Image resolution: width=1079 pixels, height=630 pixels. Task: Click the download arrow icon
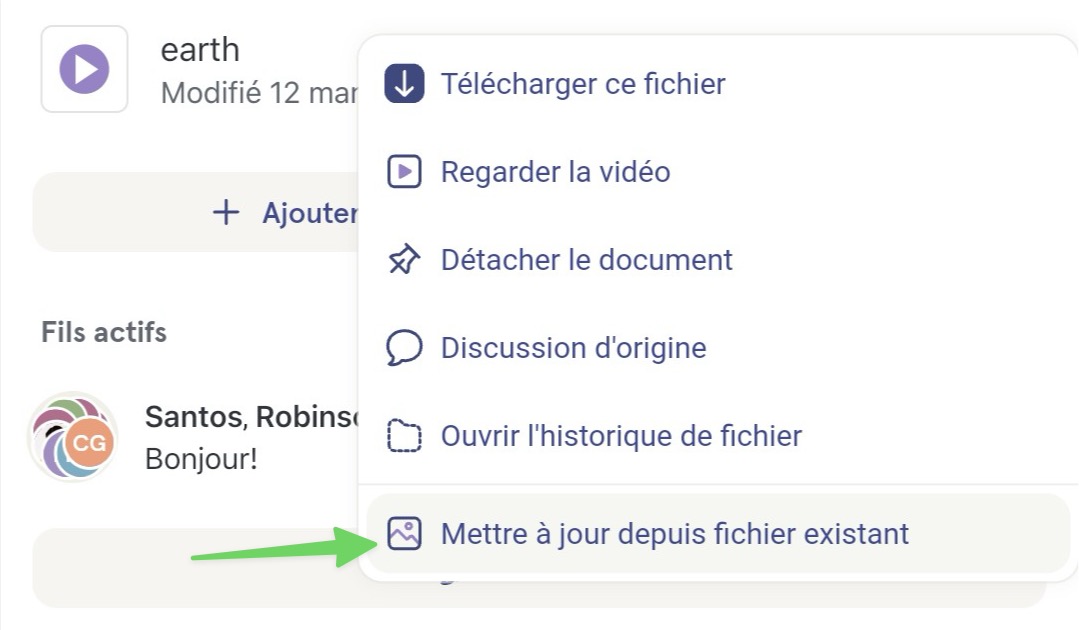pos(404,83)
